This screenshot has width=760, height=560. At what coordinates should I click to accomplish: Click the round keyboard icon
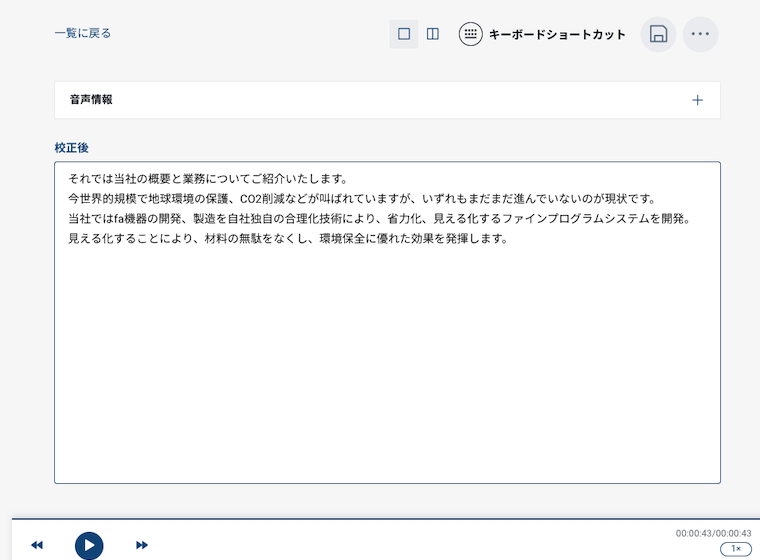pos(470,34)
